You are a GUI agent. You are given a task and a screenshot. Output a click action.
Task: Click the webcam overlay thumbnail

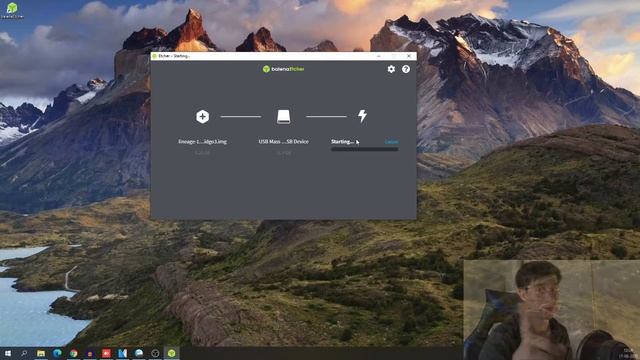pyautogui.click(x=551, y=310)
